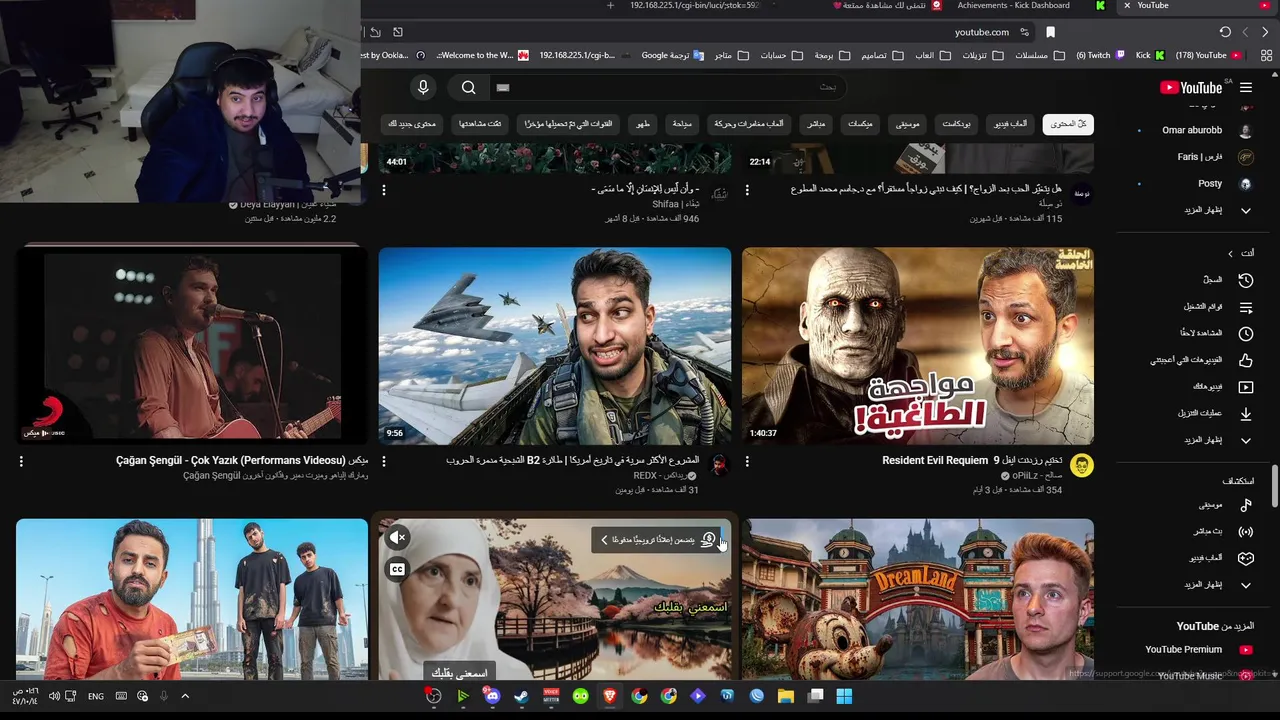This screenshot has height=720, width=1280.
Task: Expand more subscriptions under Posty
Action: (1218, 211)
